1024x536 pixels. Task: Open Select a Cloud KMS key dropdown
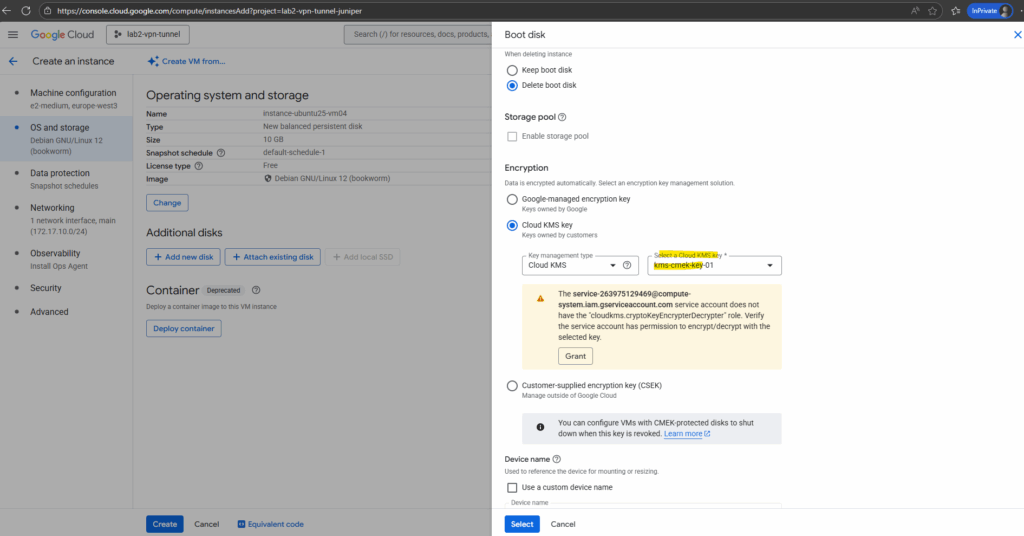click(x=714, y=265)
